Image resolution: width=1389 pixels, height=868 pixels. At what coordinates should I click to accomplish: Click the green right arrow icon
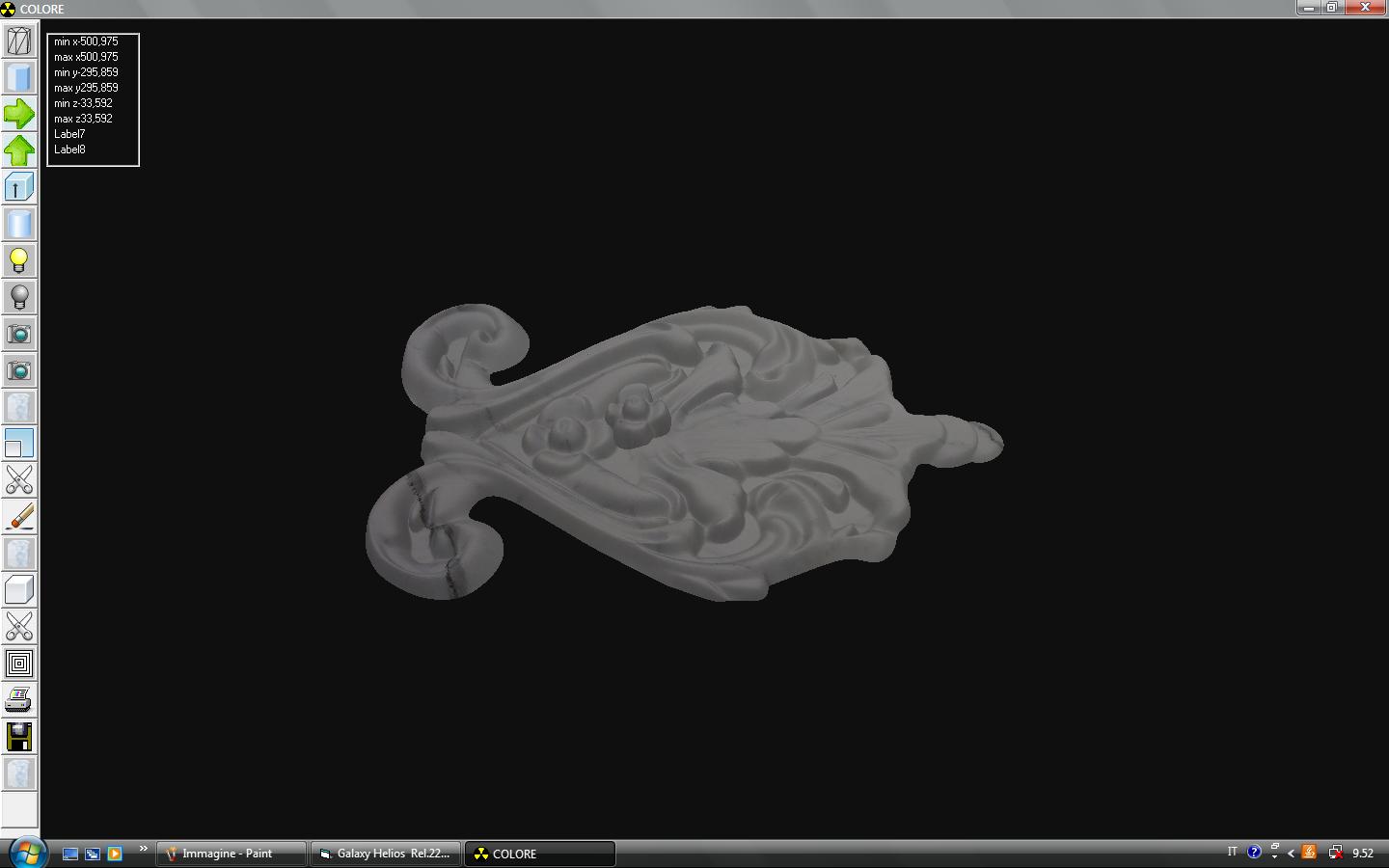click(x=19, y=114)
